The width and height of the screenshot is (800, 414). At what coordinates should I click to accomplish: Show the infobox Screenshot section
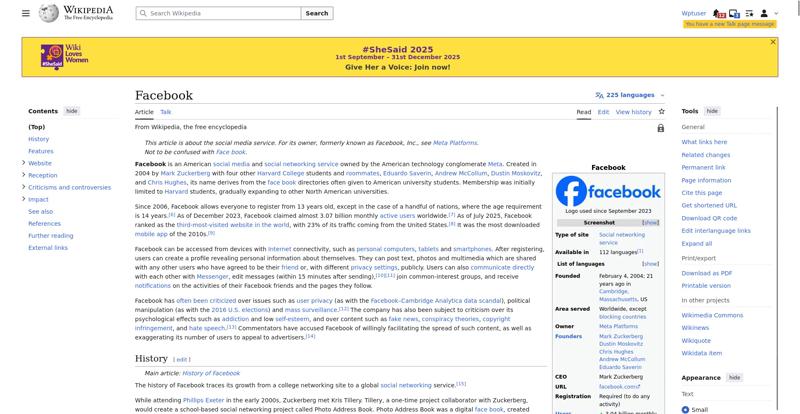click(650, 223)
